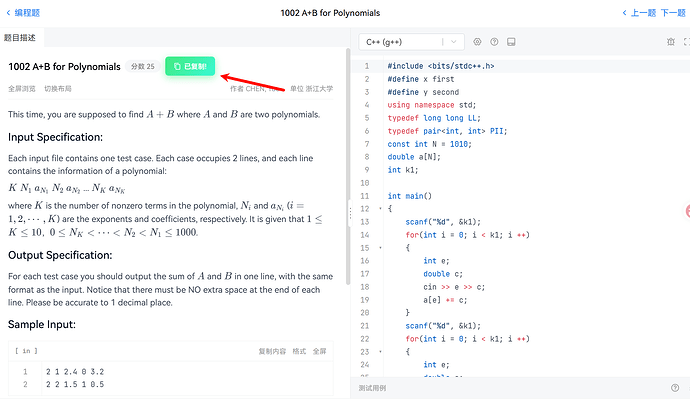Collapse the code fold at line 15
Viewport: 690px width, 402px height.
pyautogui.click(x=380, y=248)
